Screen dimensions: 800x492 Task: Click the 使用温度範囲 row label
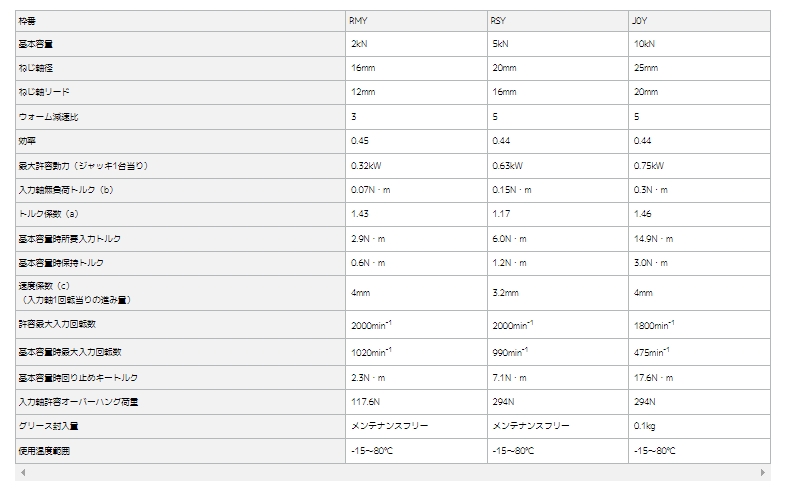45,450
